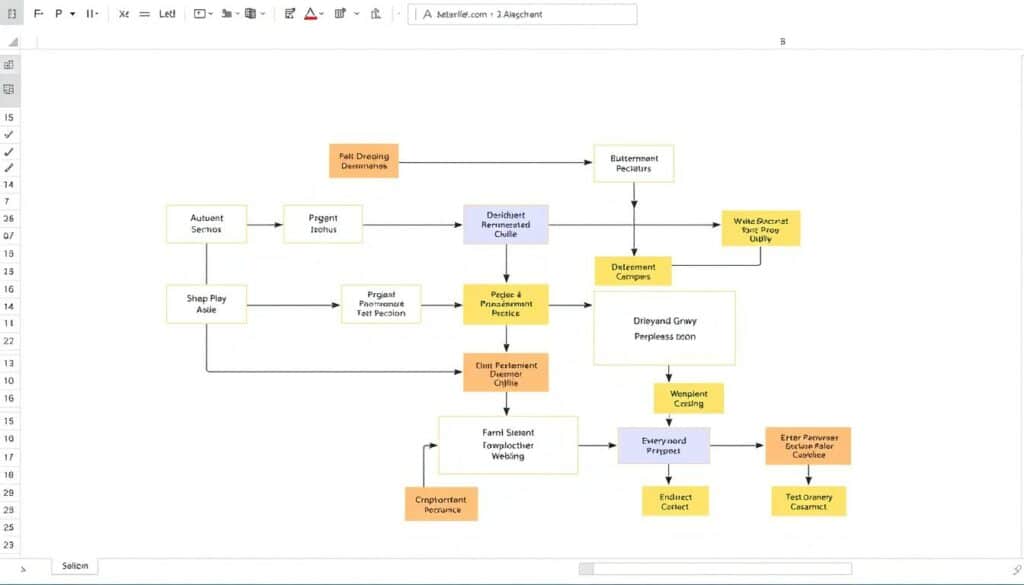Select the yellow 'Endirect Coriect' box
1024x585 pixels.
click(675, 501)
